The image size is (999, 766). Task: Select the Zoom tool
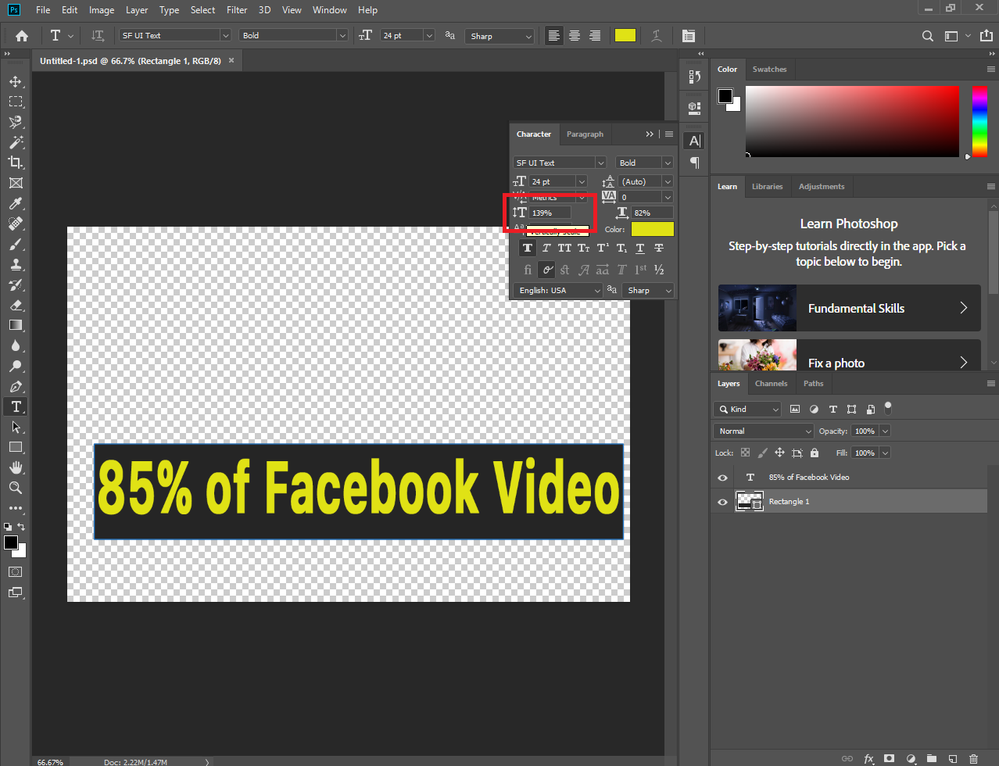click(x=15, y=488)
